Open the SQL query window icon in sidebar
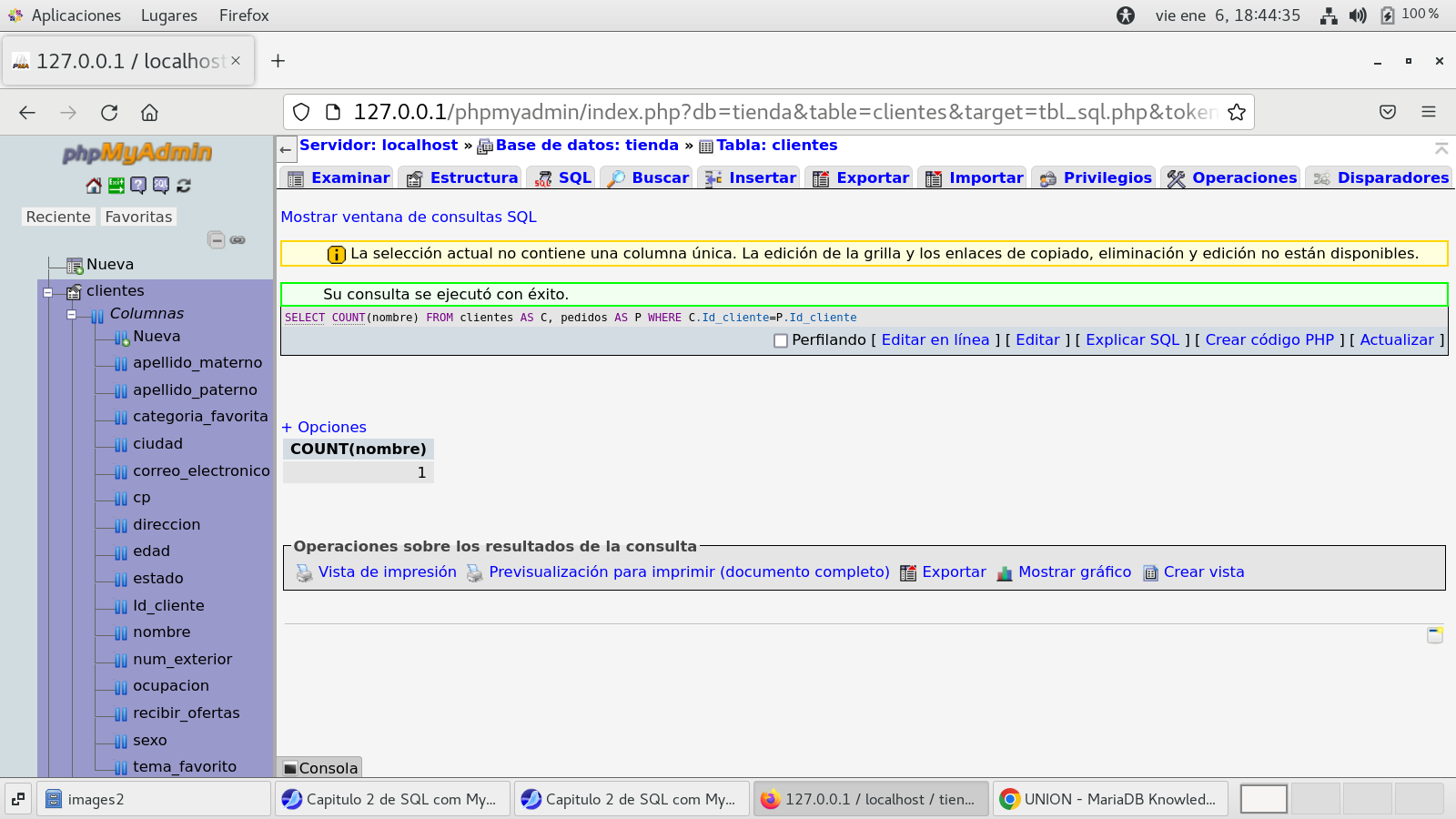This screenshot has height=819, width=1456. (161, 186)
